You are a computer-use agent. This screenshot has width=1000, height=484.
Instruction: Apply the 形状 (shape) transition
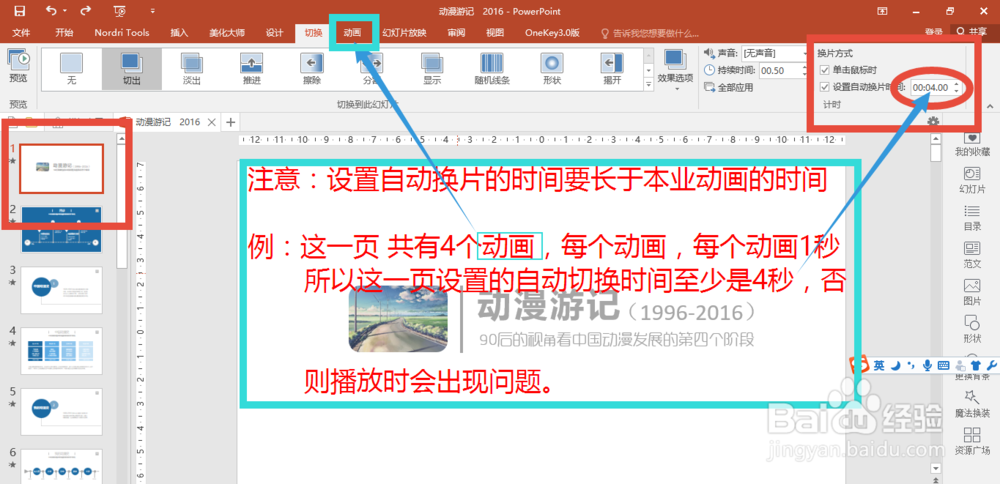point(552,68)
